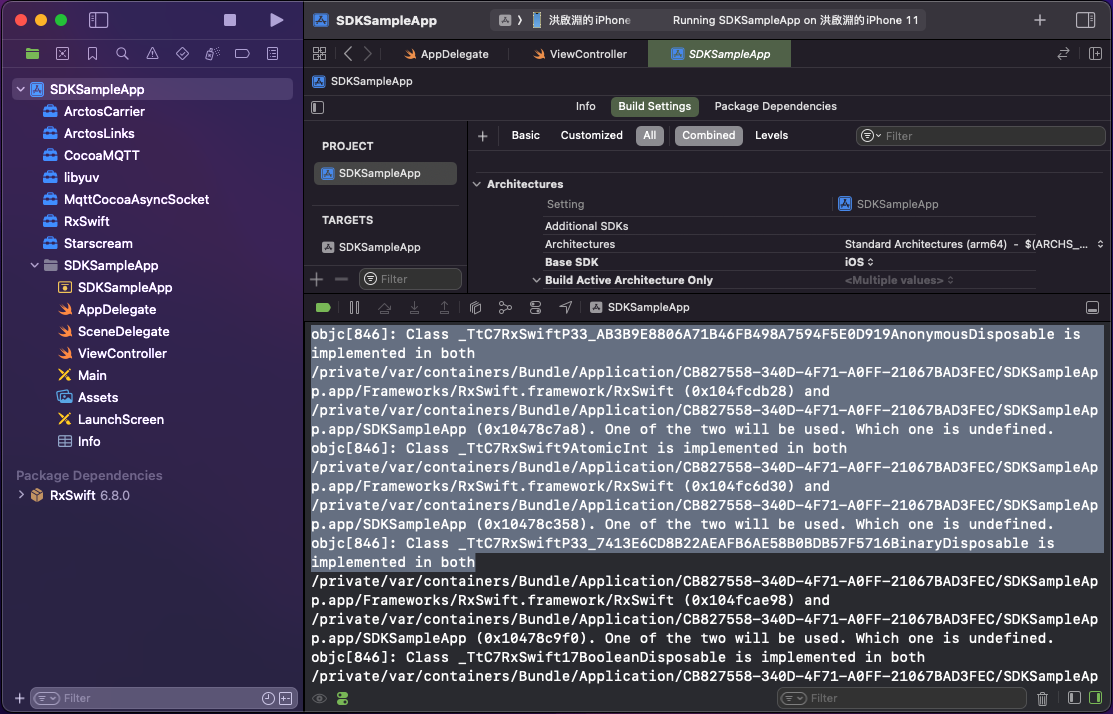Screen dimensions: 1113x714
Task: Expand the RxSwift 6.8.0 package
Action: coord(21,495)
